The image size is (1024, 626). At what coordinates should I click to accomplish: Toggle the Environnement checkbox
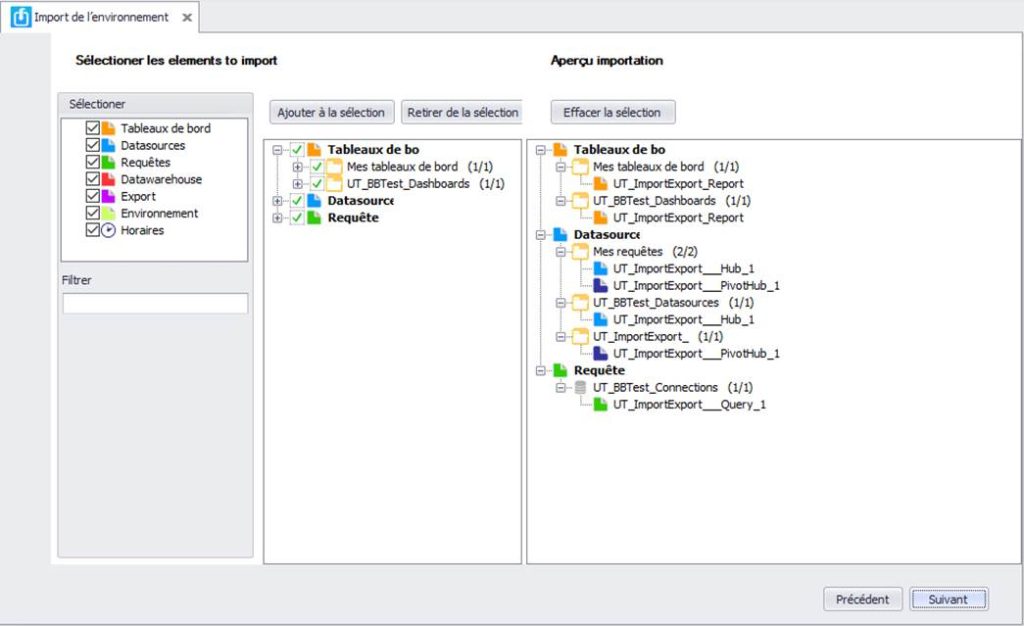93,213
